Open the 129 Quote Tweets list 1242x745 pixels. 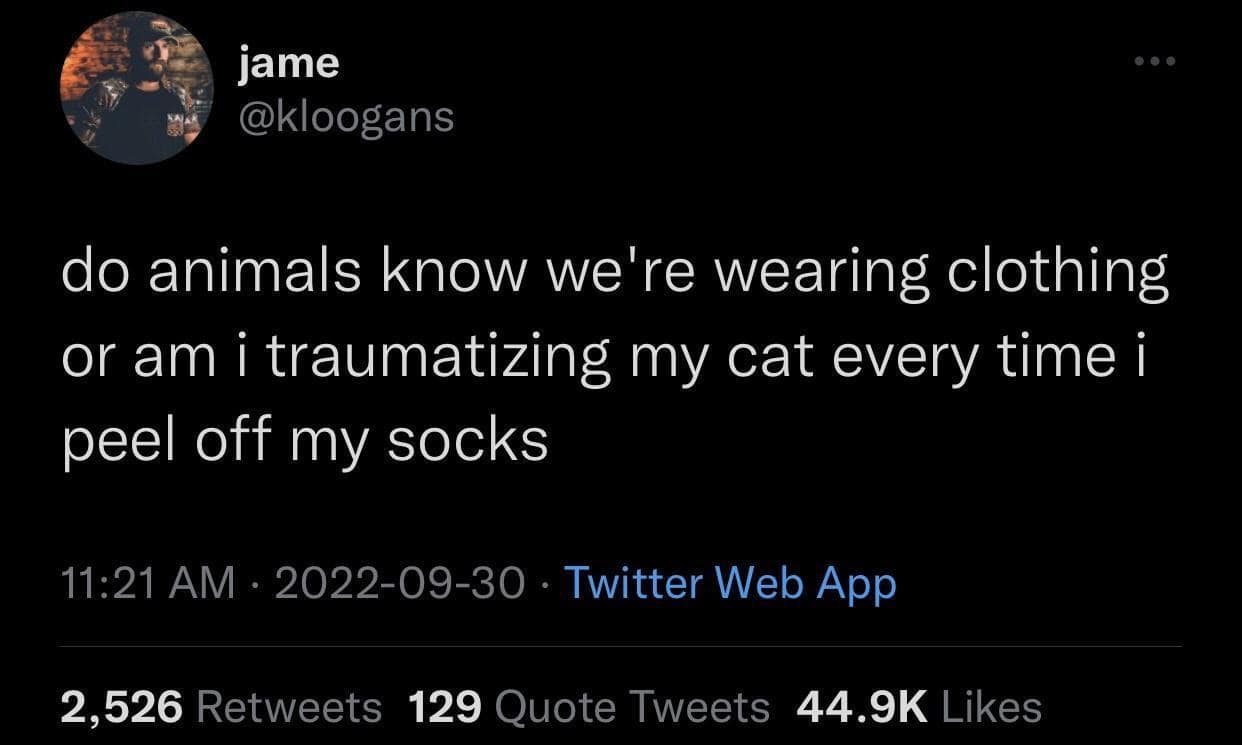(x=585, y=707)
